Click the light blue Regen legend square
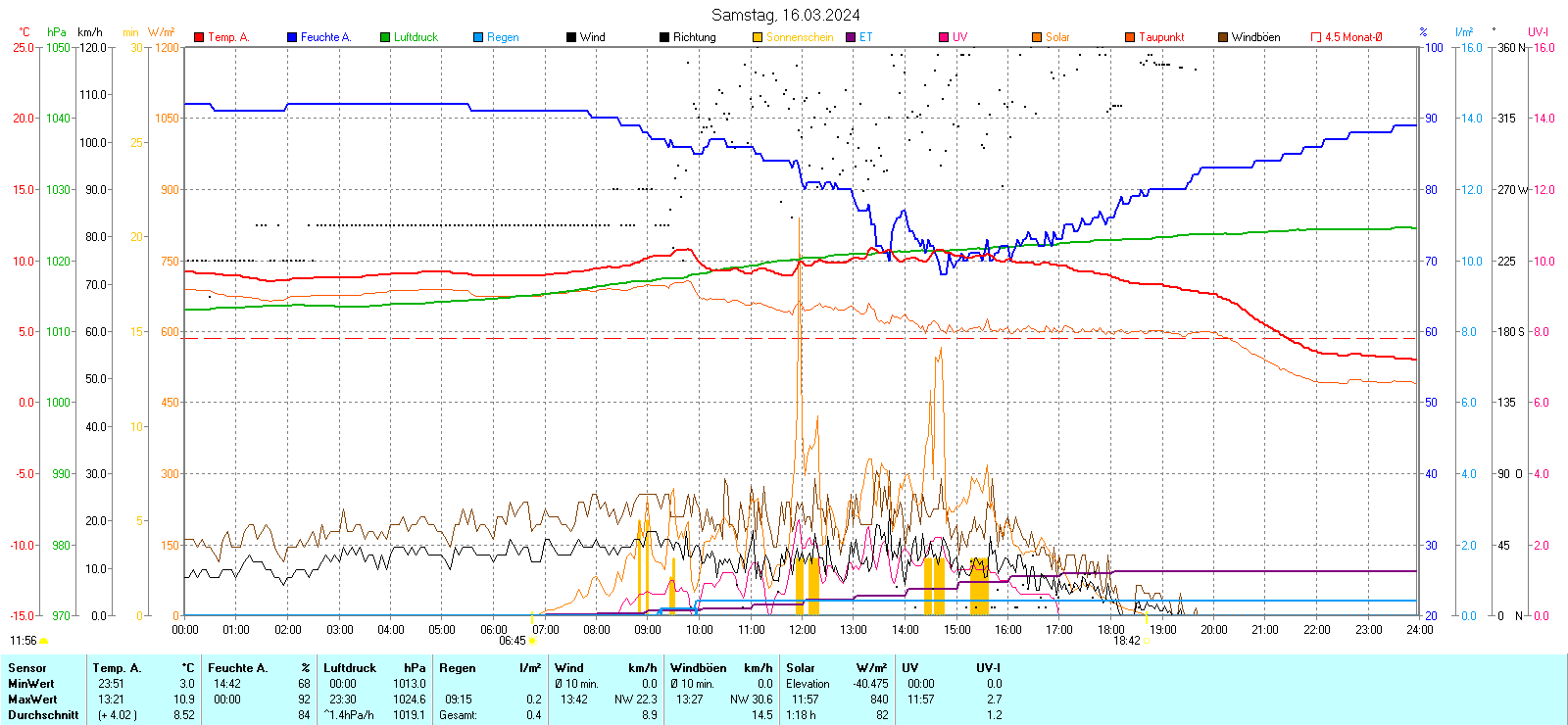Screen dimensions: 1568x725 (x=478, y=37)
